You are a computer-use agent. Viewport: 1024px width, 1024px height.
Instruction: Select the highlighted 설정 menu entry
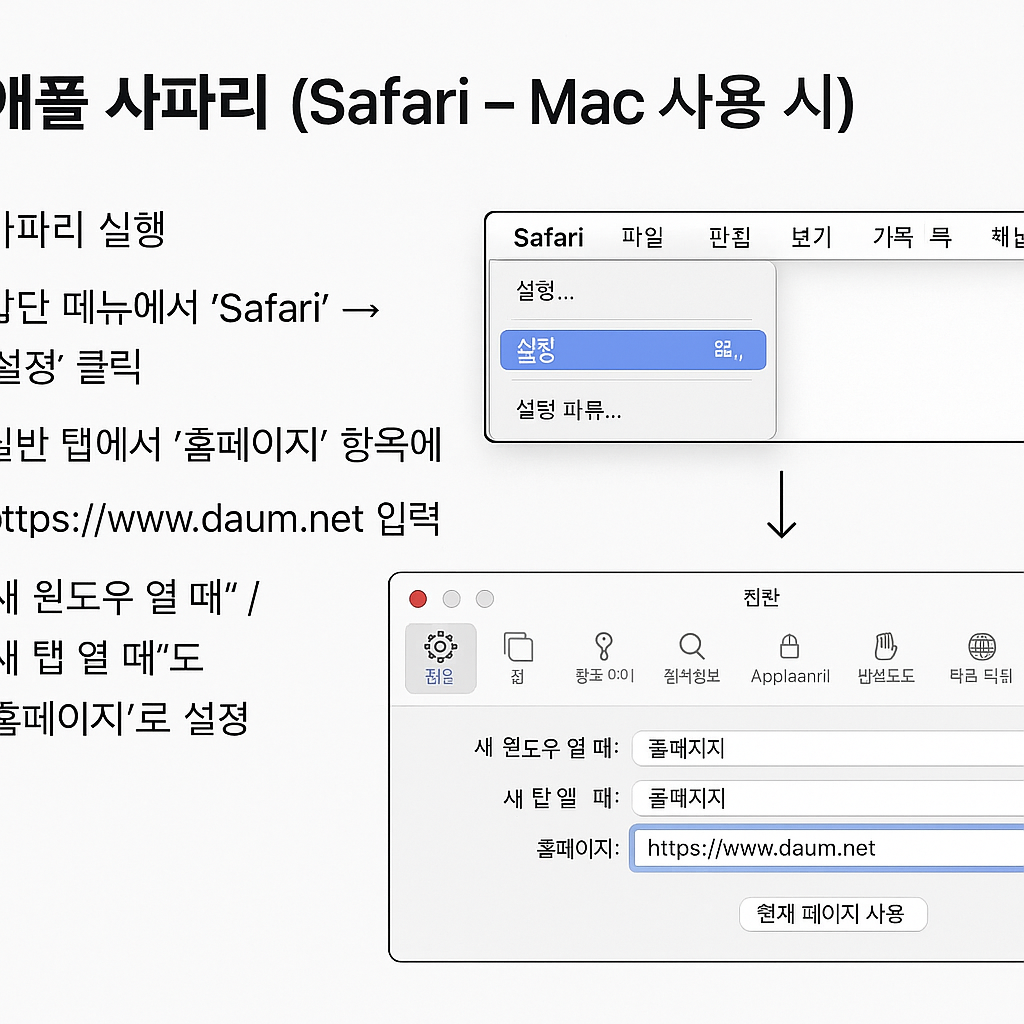pyautogui.click(x=633, y=350)
